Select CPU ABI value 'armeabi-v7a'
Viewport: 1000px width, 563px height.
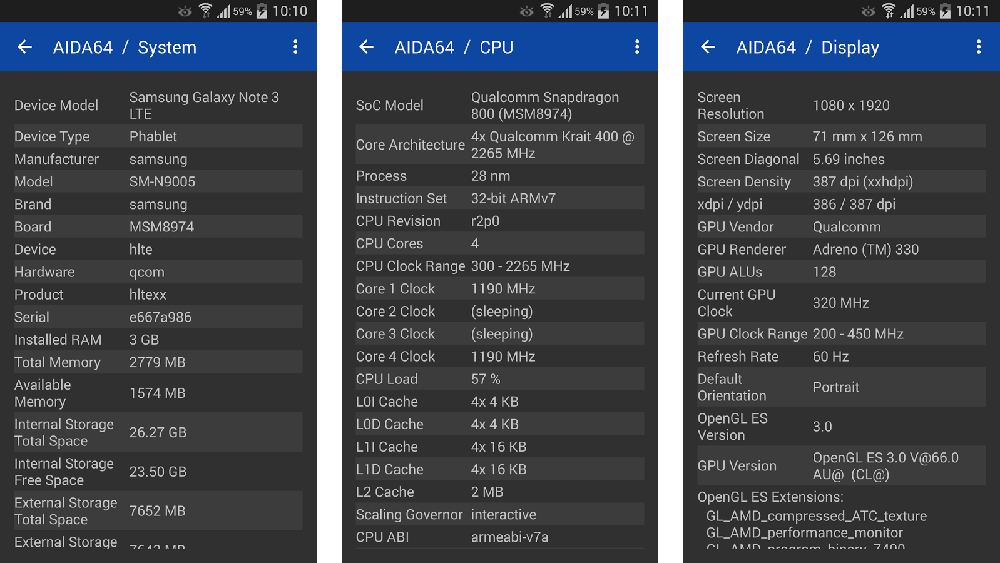[x=510, y=537]
